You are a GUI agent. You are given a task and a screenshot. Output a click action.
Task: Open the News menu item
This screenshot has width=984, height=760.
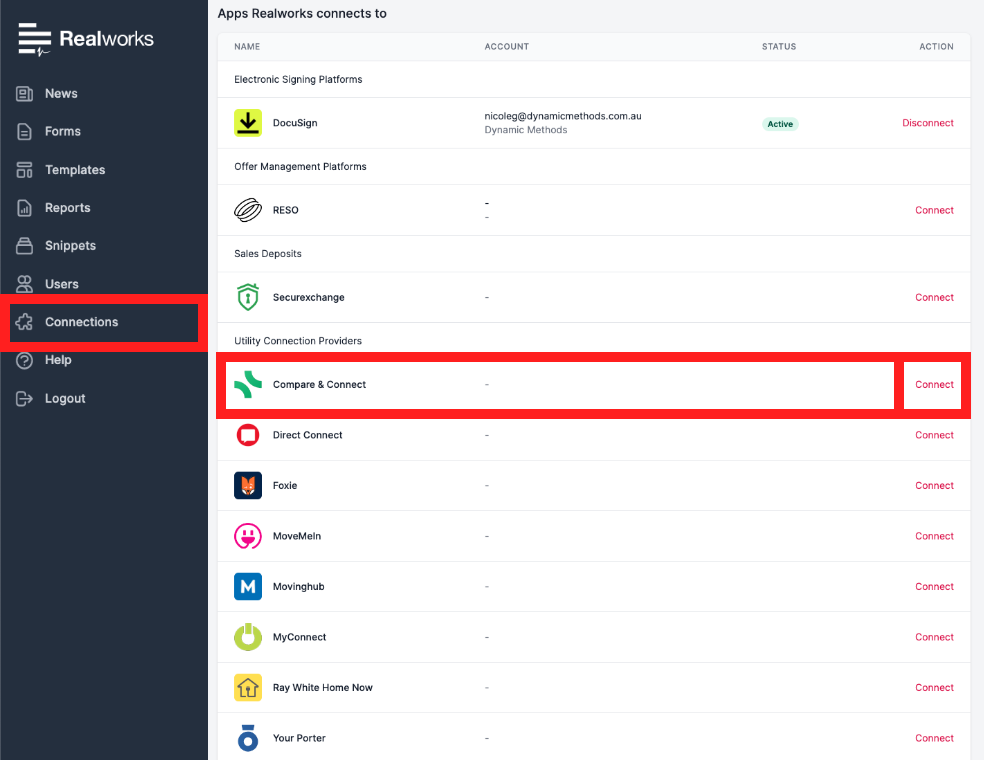(62, 94)
